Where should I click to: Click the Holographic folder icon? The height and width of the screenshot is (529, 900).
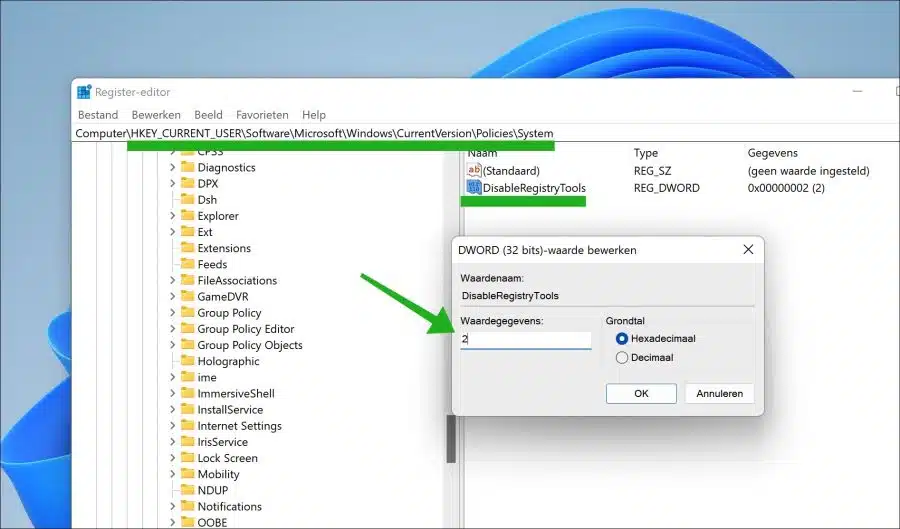188,360
